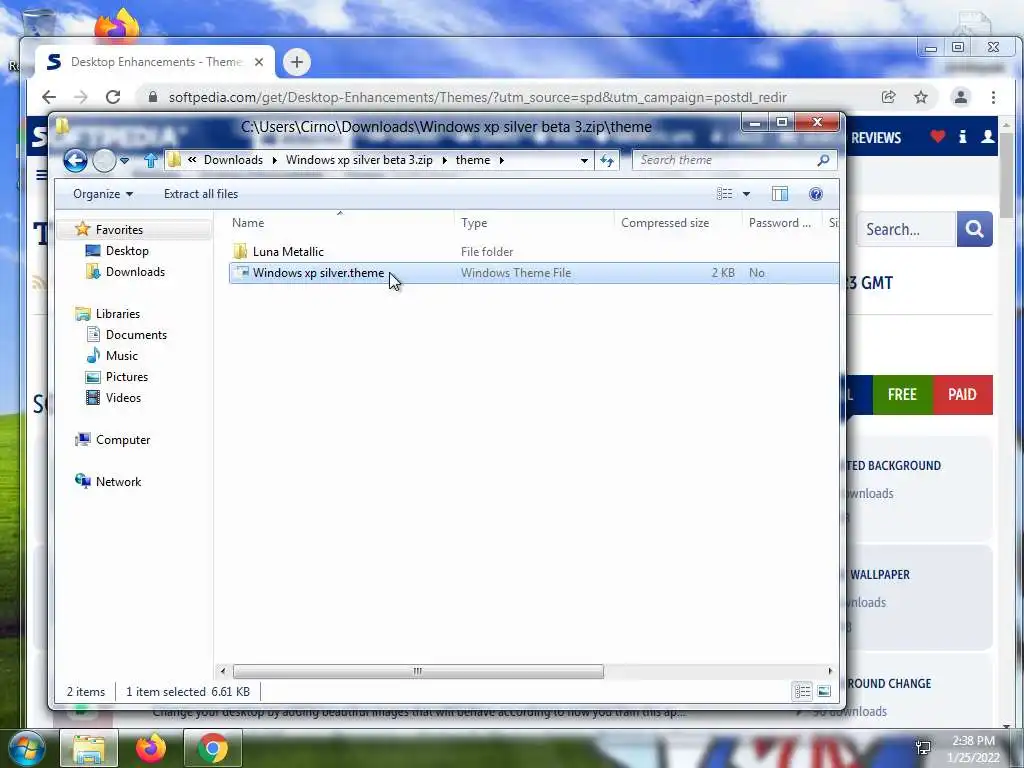This screenshot has width=1024, height=768.
Task: Open the Organize menu
Action: point(103,194)
